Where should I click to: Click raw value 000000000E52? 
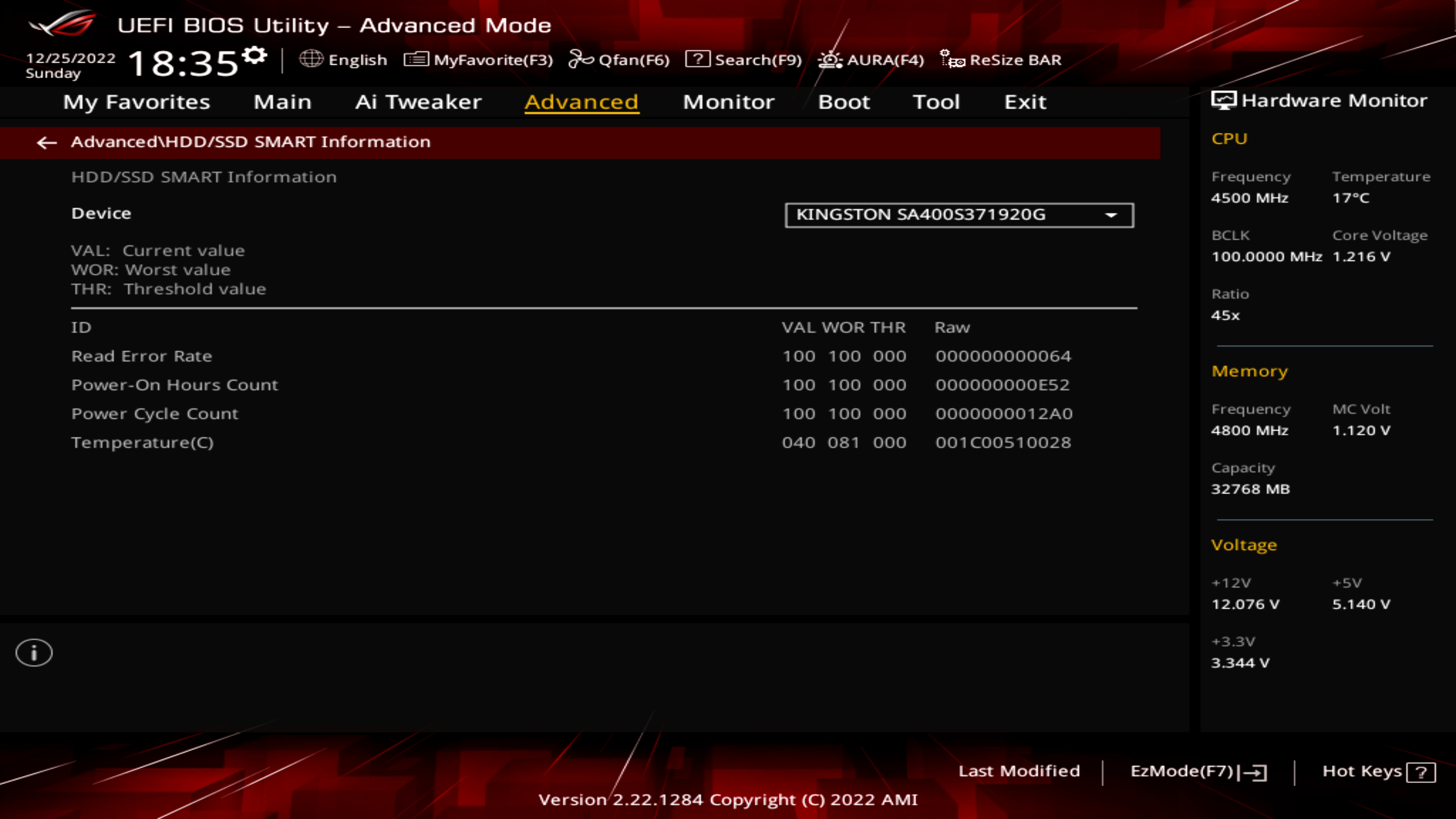coord(1003,385)
